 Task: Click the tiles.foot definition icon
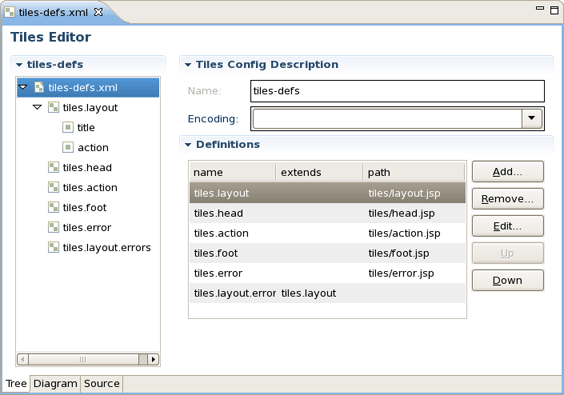pos(54,207)
